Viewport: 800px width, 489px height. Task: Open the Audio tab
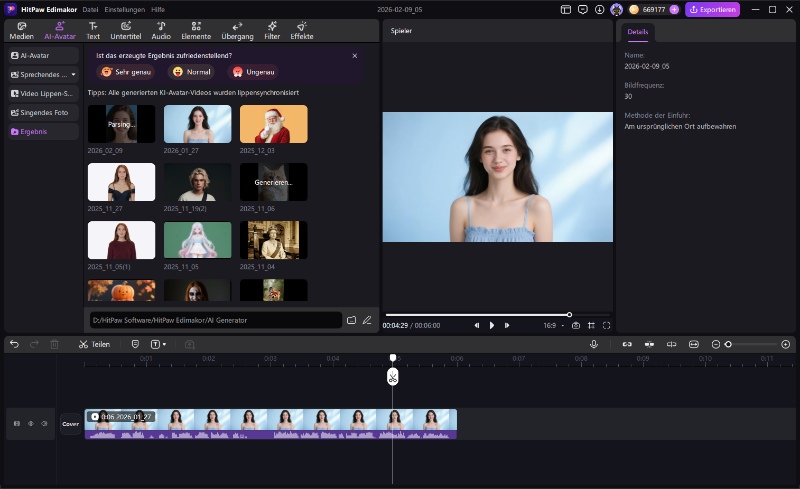point(161,31)
